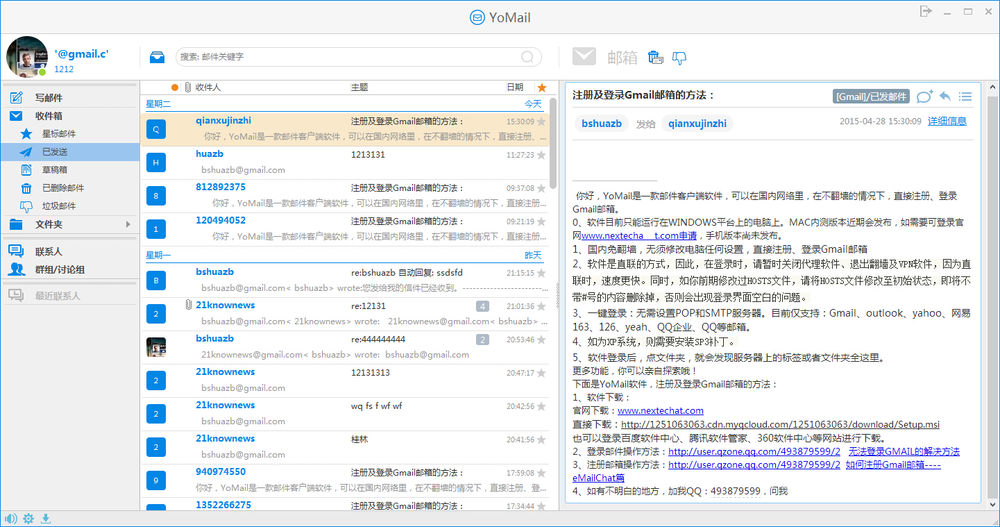Sort by 日期 column header
The width and height of the screenshot is (1000, 527).
515,87
